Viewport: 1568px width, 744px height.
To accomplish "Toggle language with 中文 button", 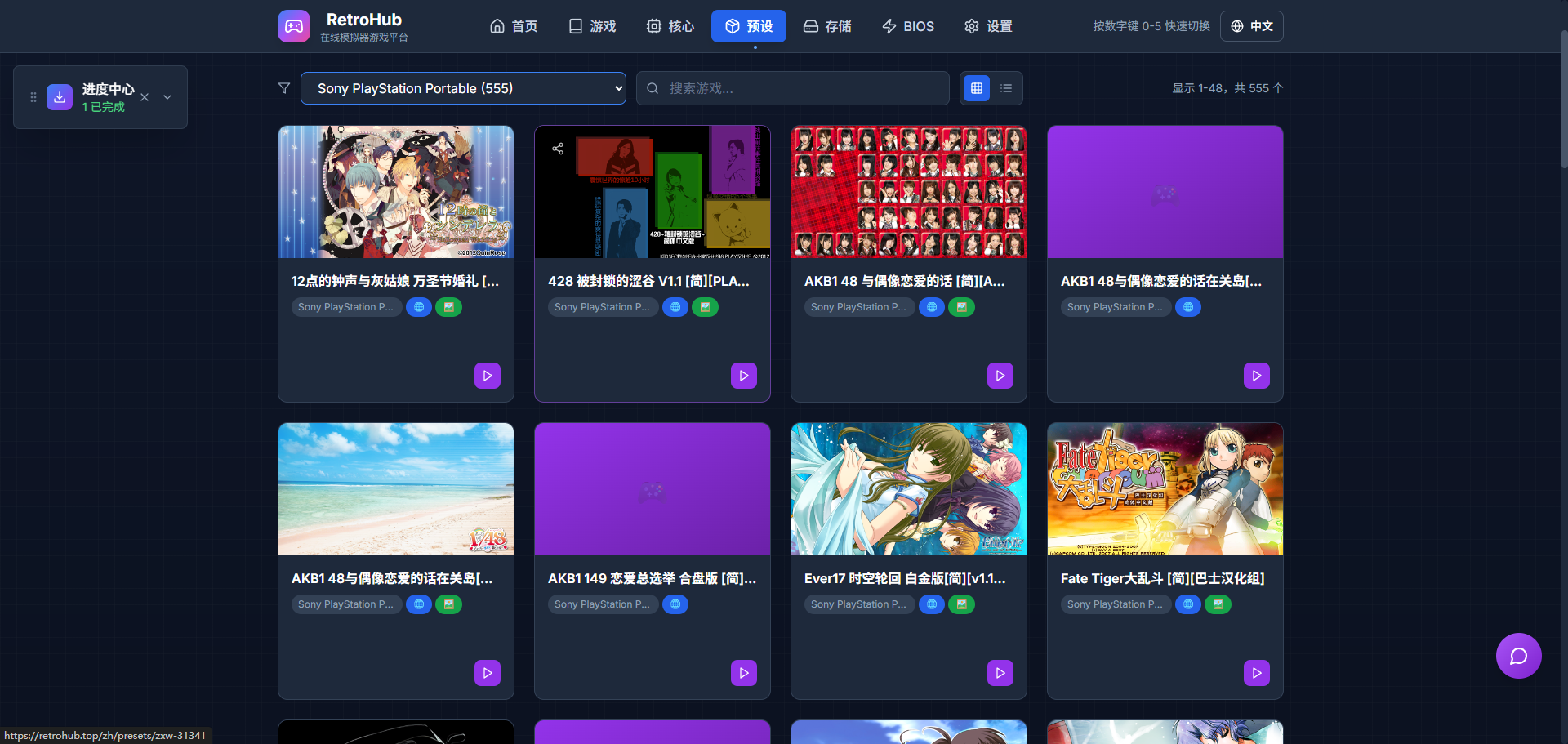I will point(1251,26).
